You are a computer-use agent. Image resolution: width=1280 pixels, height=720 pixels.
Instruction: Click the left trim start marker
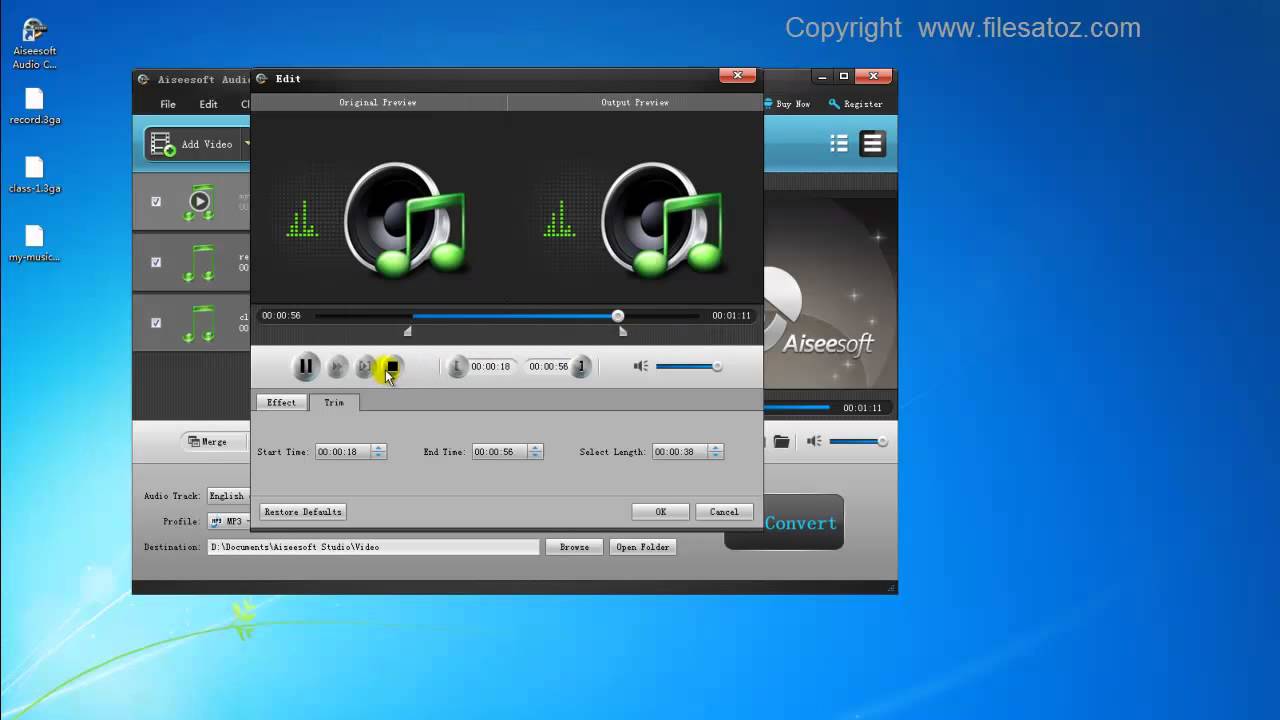click(408, 331)
